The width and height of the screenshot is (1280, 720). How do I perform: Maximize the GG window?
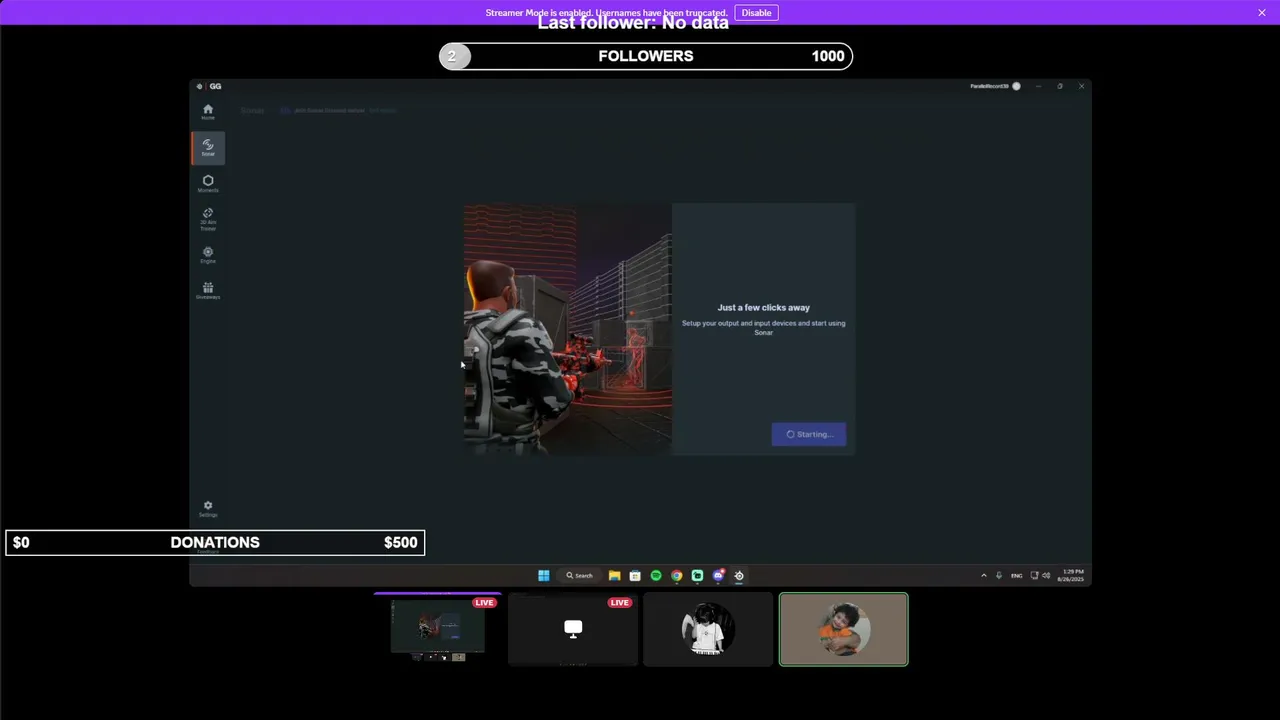point(1060,86)
